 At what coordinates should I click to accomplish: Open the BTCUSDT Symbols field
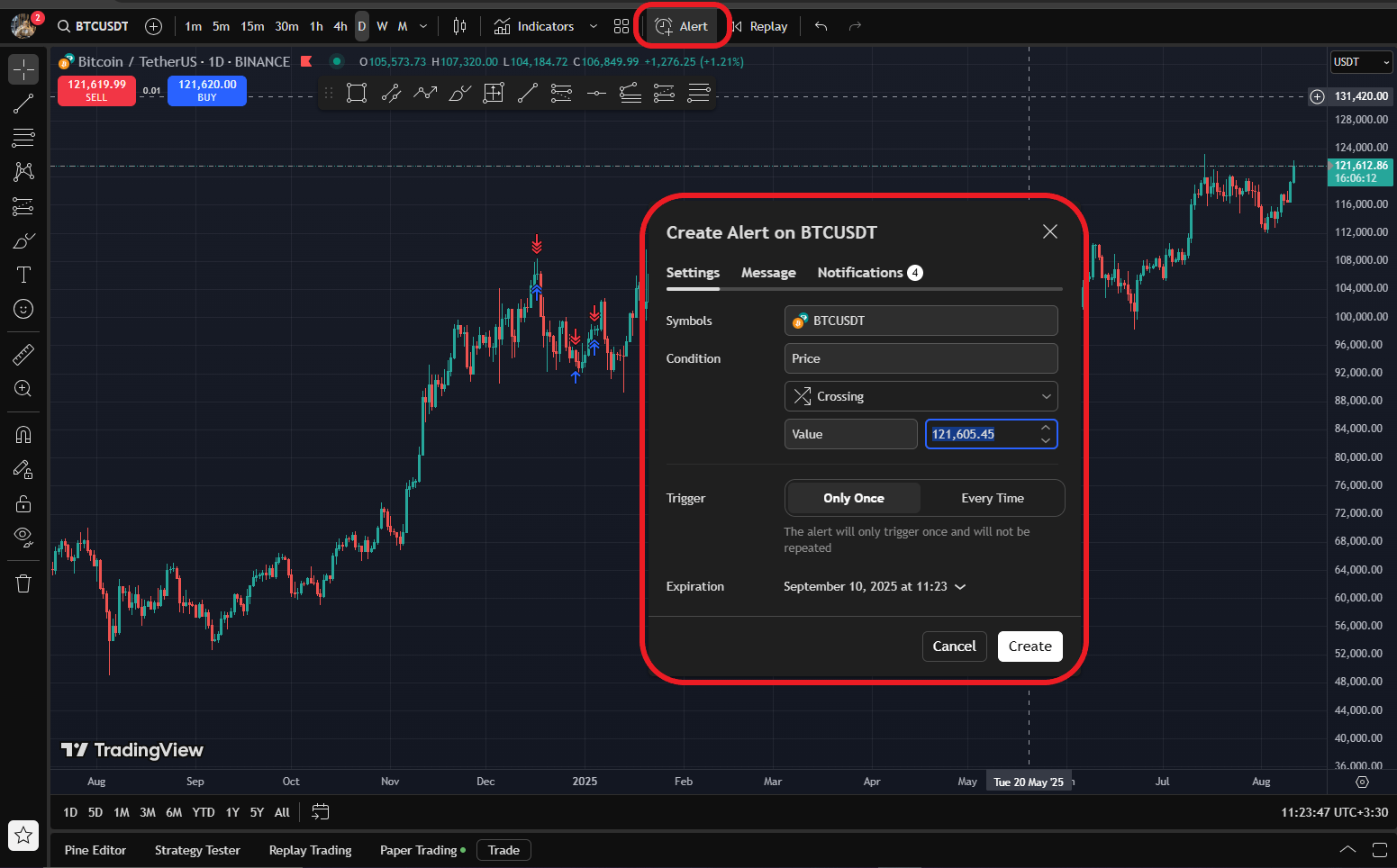click(x=921, y=321)
